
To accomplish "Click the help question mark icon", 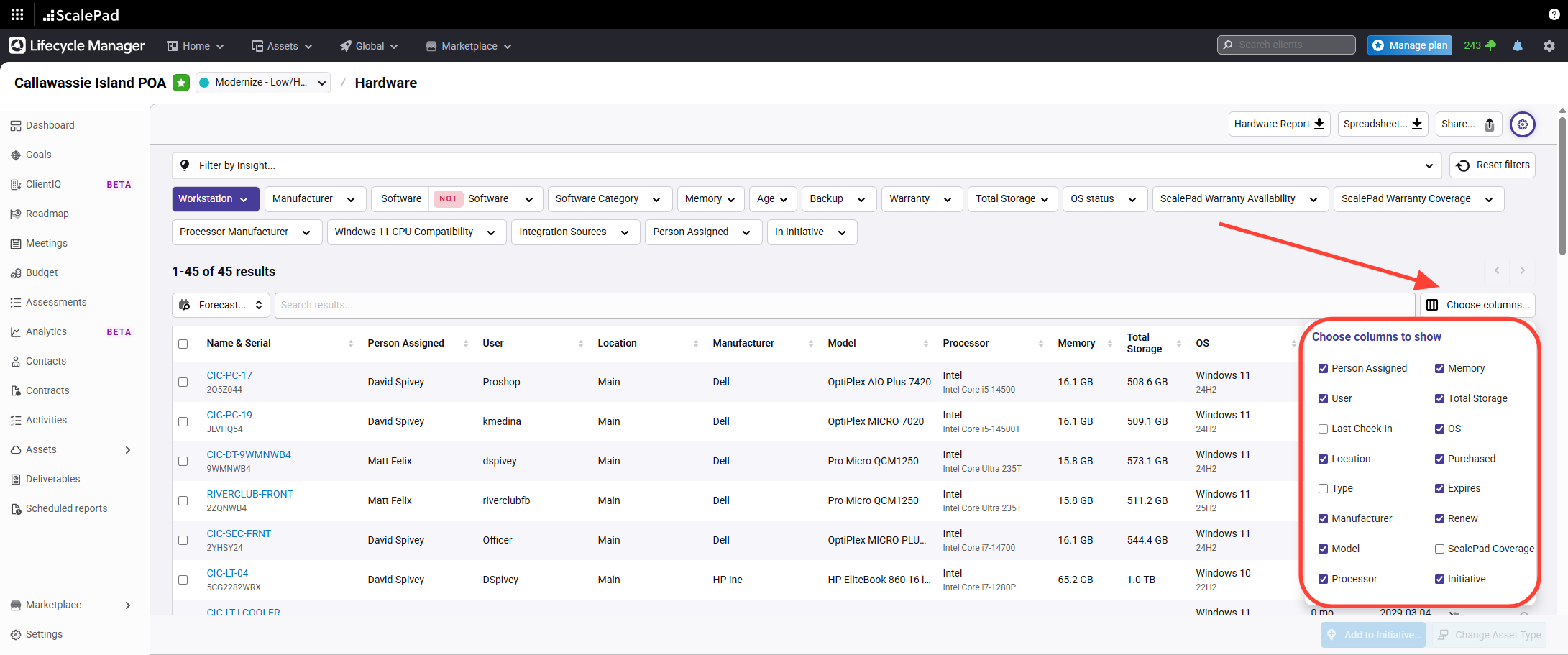I will (1554, 14).
